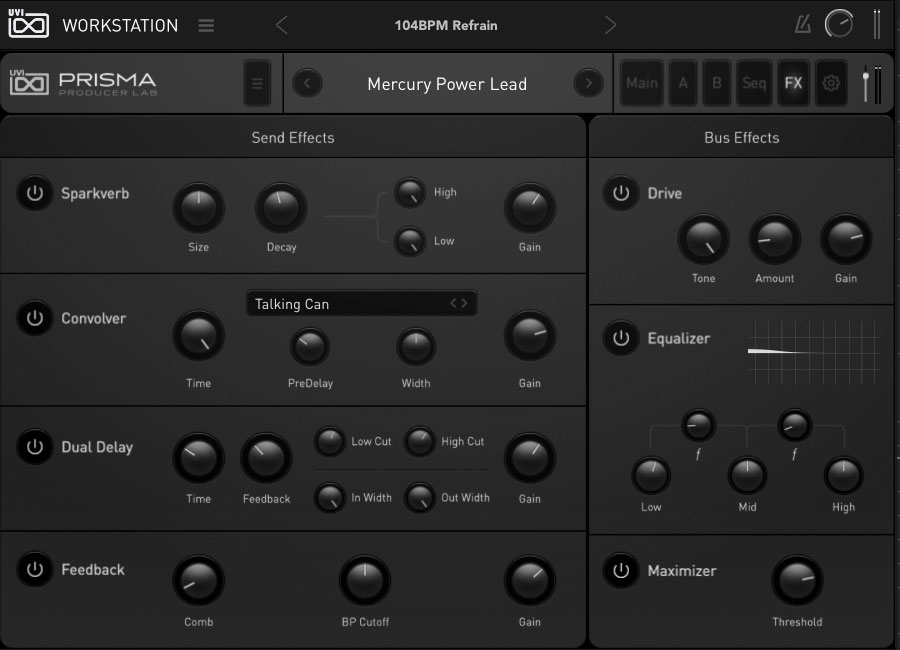
Task: Click the Sparkverb Decay knob
Action: click(281, 208)
